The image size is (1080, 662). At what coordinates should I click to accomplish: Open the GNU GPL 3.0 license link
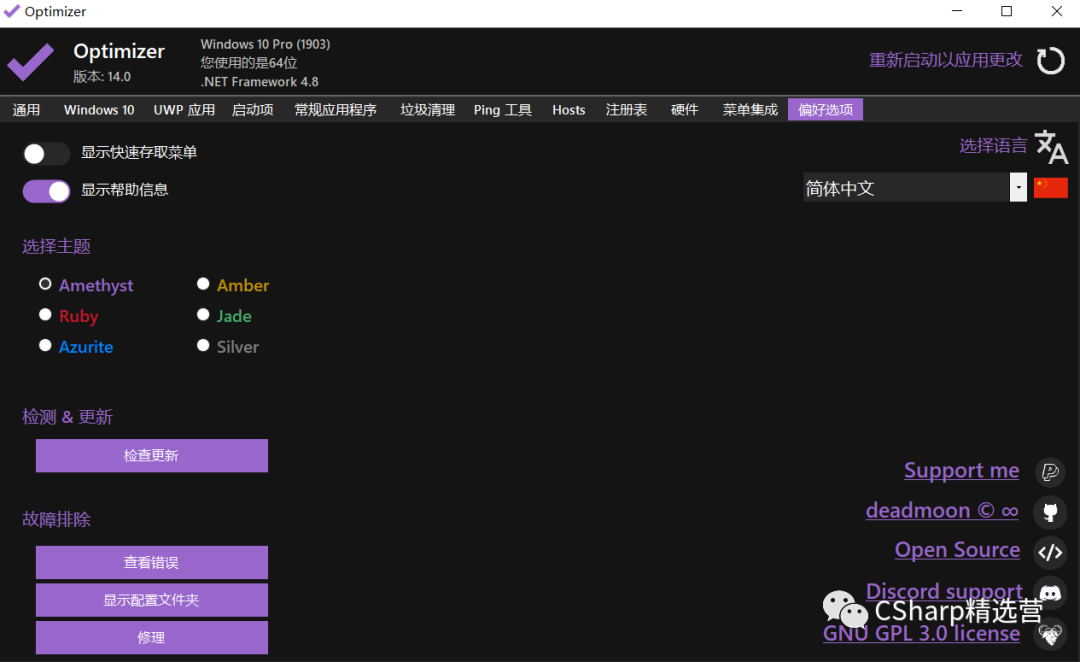point(922,633)
